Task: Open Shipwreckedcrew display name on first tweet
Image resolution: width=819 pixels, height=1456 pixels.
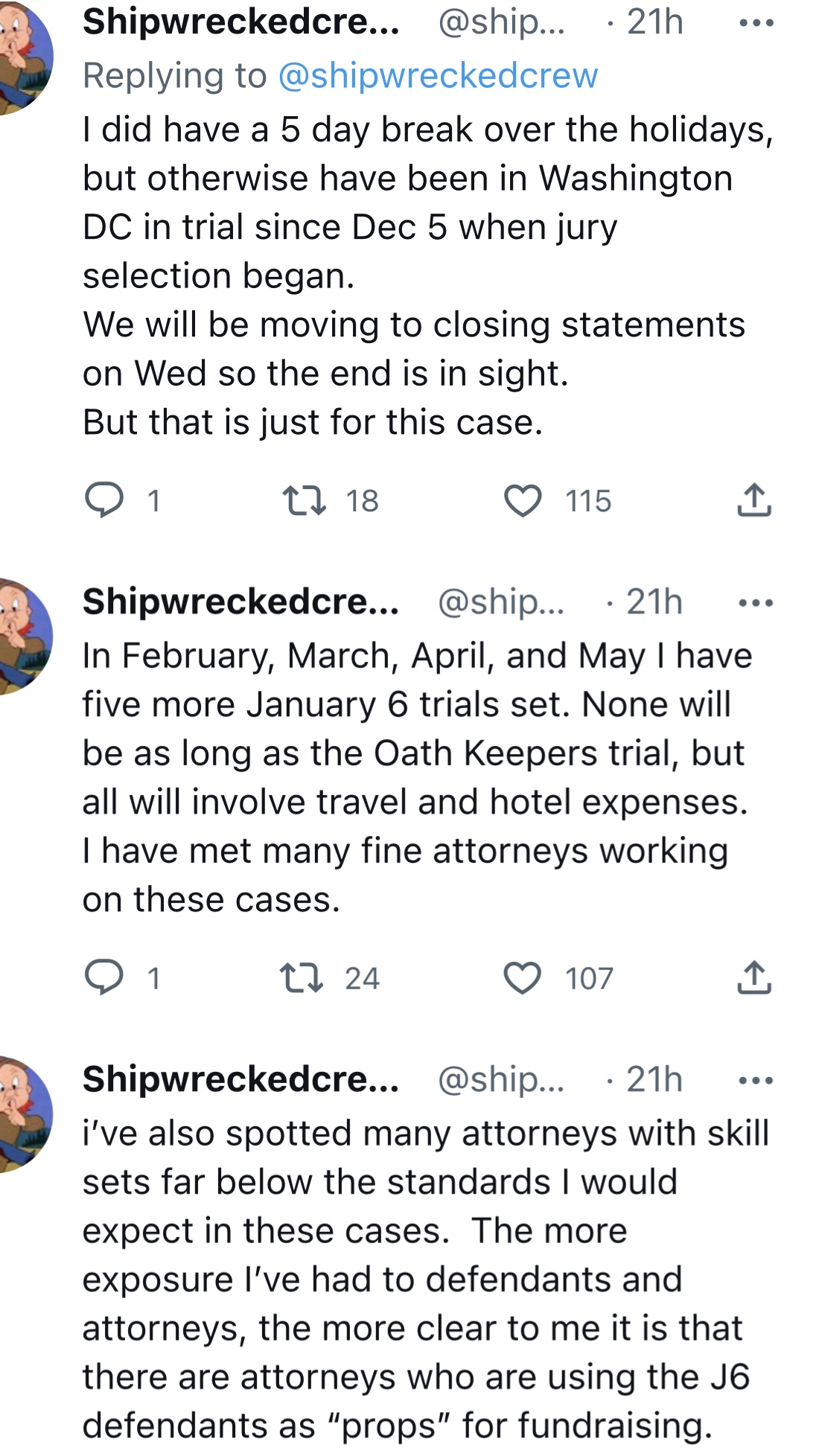Action: 240,22
